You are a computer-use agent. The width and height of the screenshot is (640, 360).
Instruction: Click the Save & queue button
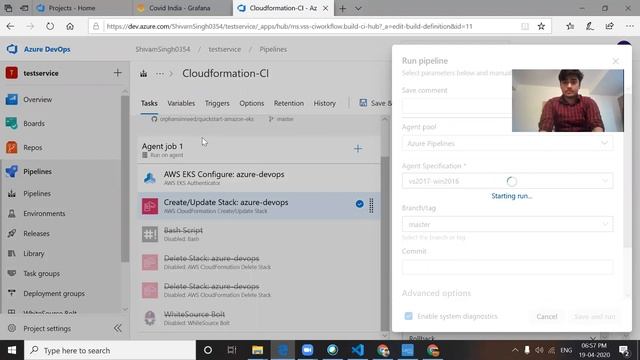375,103
